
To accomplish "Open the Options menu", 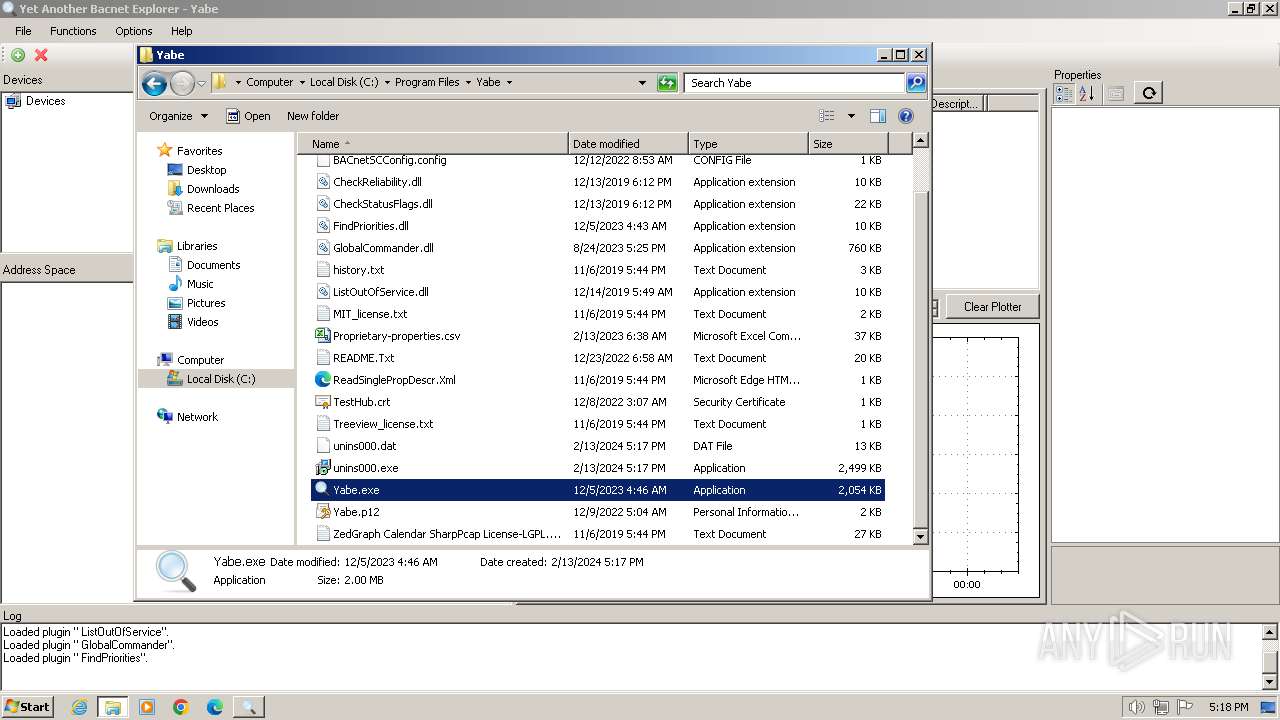I will [x=133, y=31].
